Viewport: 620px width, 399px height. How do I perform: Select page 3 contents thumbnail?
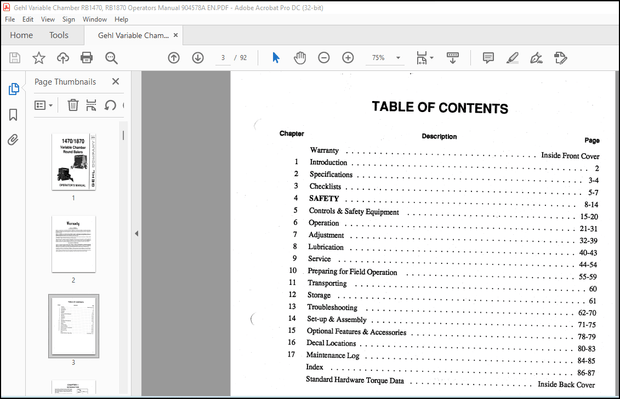coord(74,326)
